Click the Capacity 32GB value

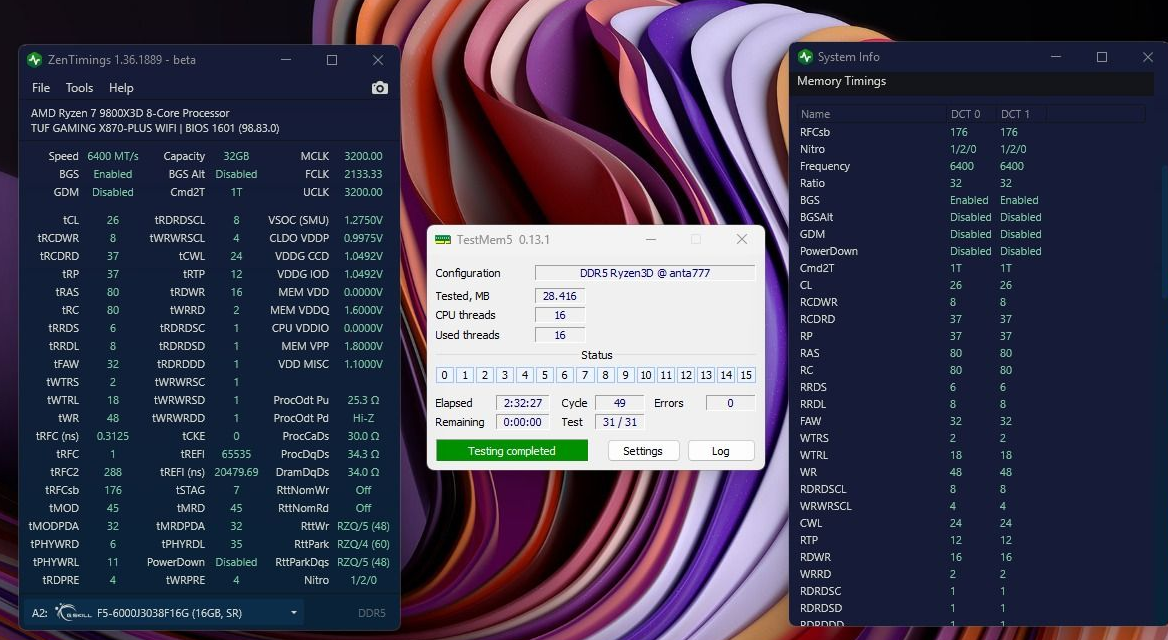tap(236, 156)
